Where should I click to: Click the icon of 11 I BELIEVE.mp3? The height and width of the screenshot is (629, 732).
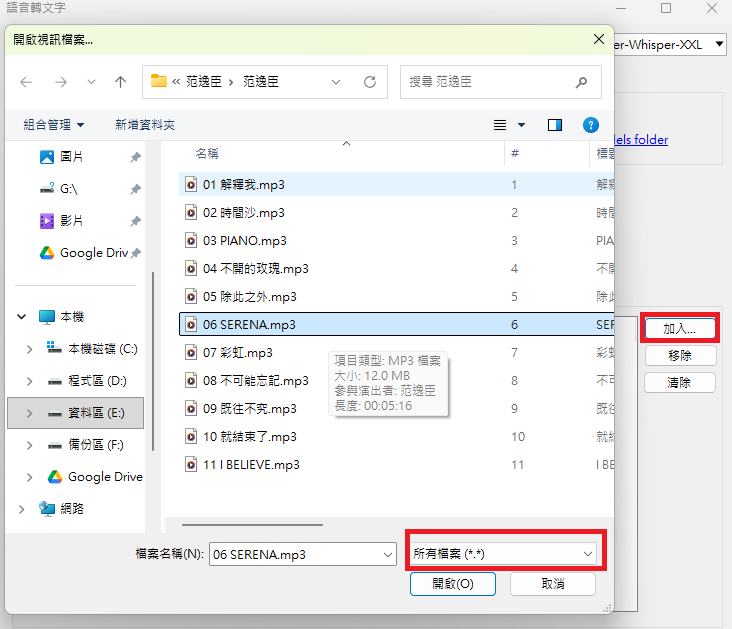[x=191, y=465]
